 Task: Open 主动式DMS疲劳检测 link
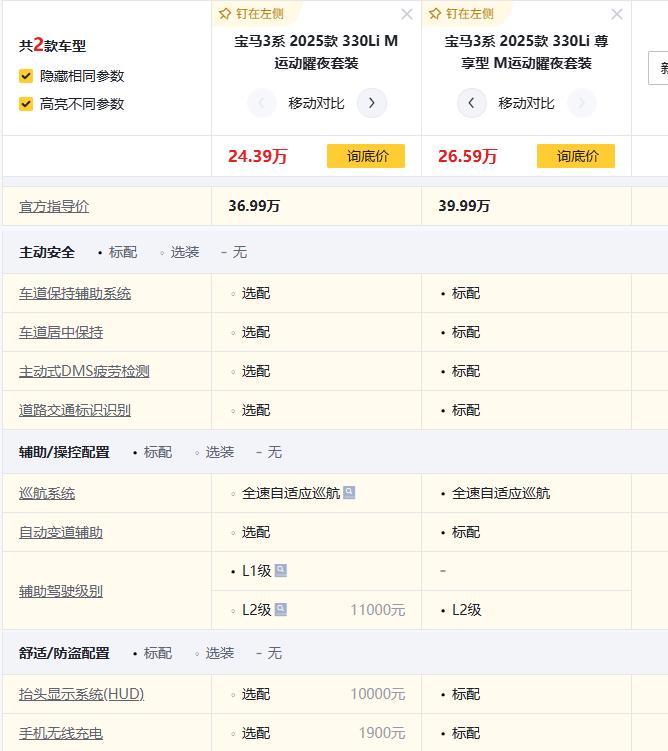pyautogui.click(x=84, y=371)
